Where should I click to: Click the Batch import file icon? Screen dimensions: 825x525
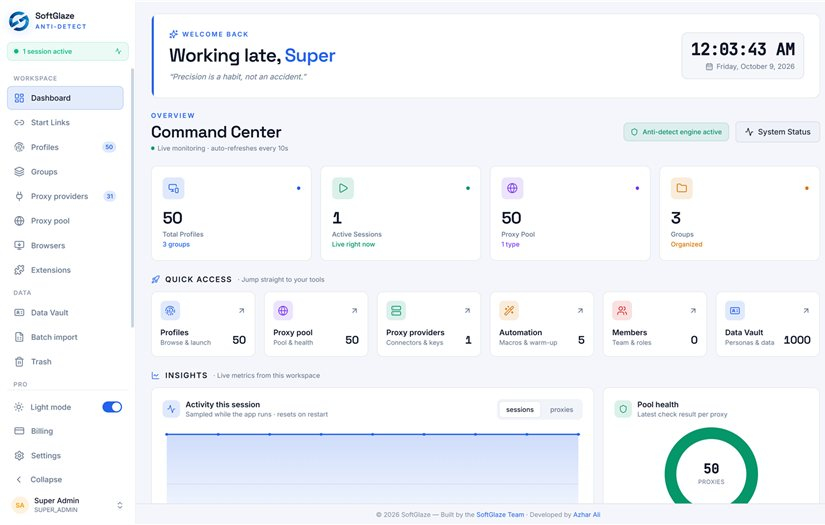click(x=19, y=337)
